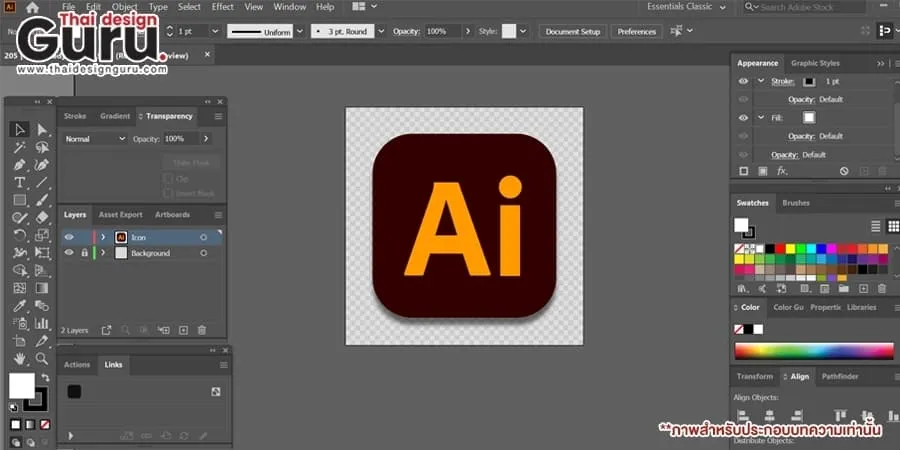The image size is (900, 450).
Task: Open Essentials Classic workspace switcher
Action: coord(686,7)
